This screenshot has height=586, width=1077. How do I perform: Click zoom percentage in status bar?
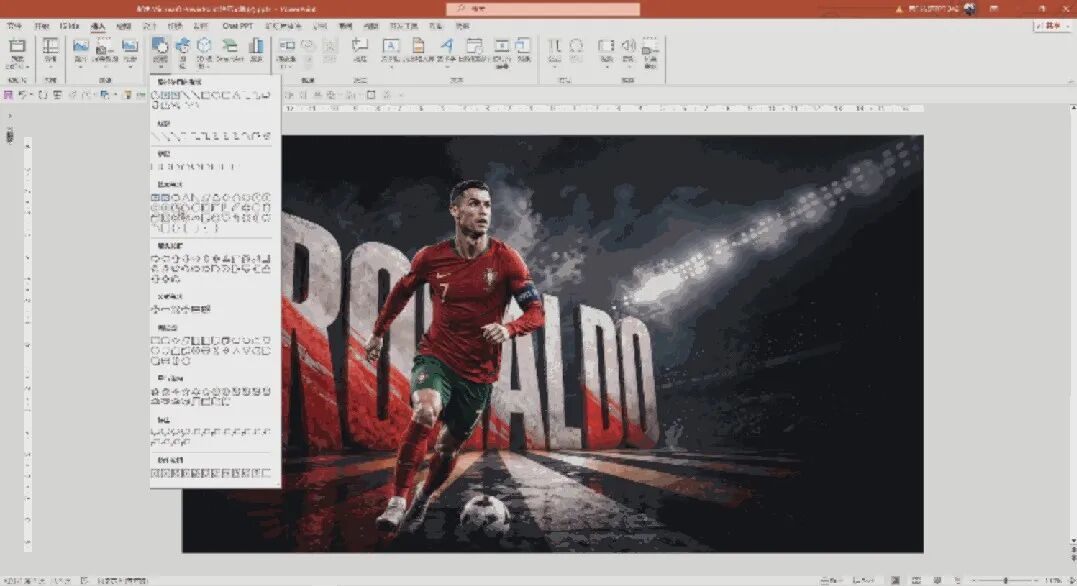coord(1053,581)
